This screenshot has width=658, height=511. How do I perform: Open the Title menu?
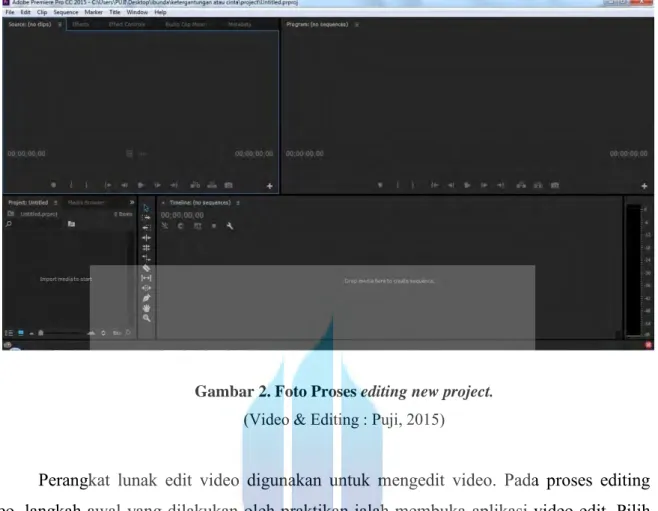(x=115, y=12)
